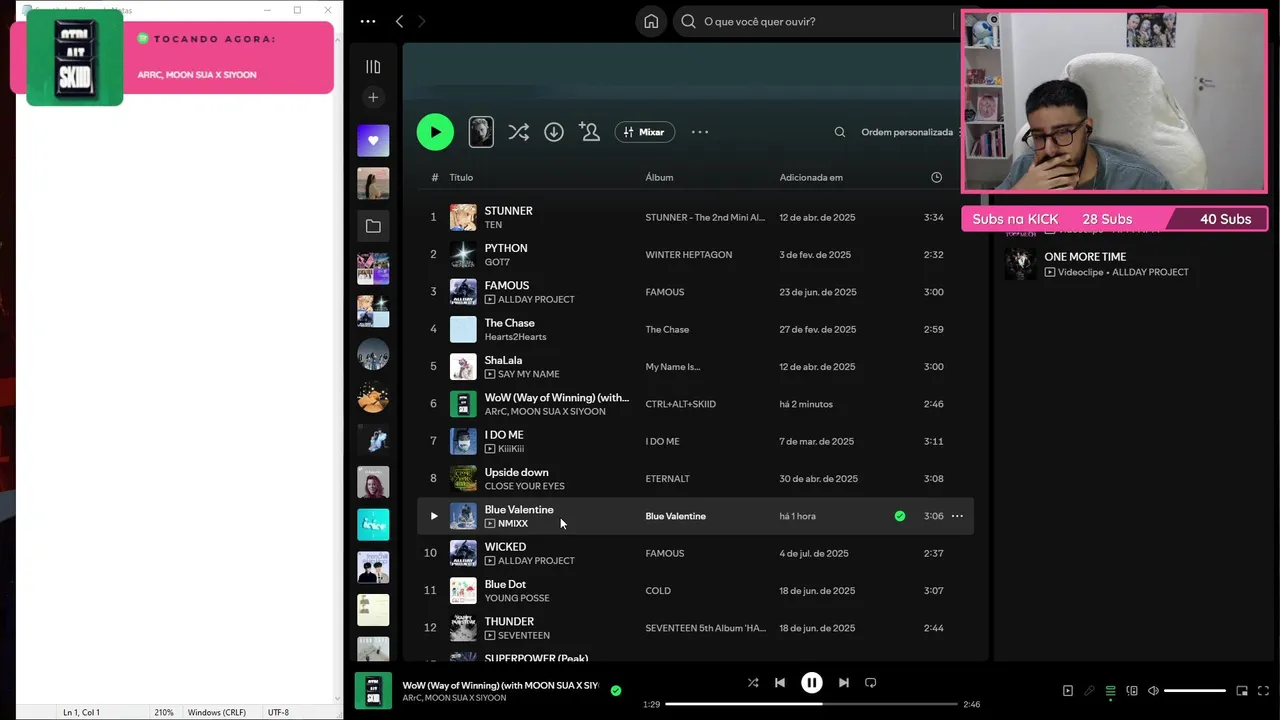Go forward with the right arrow in the top bar
This screenshot has width=1280, height=720.
click(421, 21)
